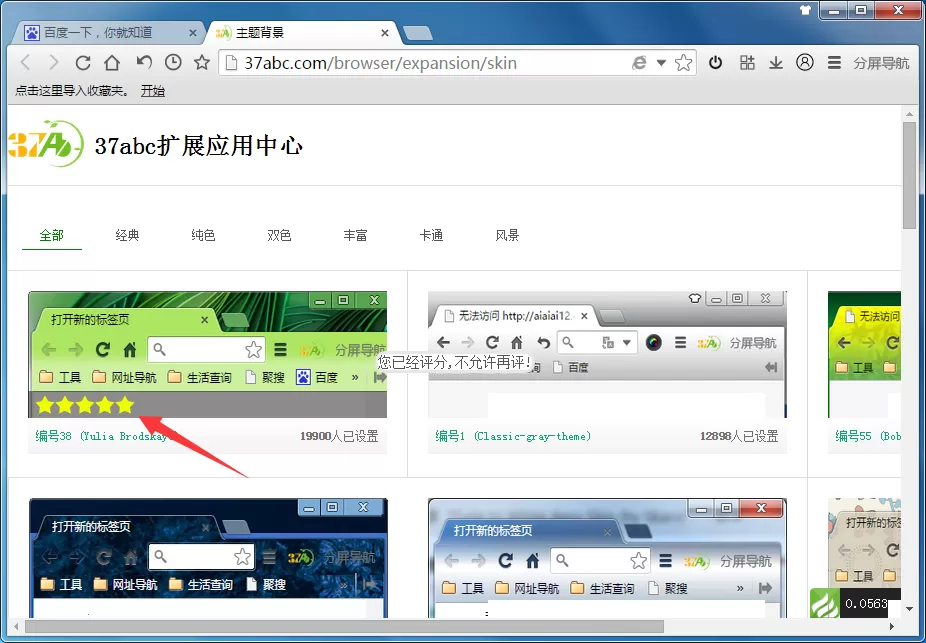Click 分屏导航 split-screen navigation button
Screen dimensions: 926x643
click(x=881, y=63)
